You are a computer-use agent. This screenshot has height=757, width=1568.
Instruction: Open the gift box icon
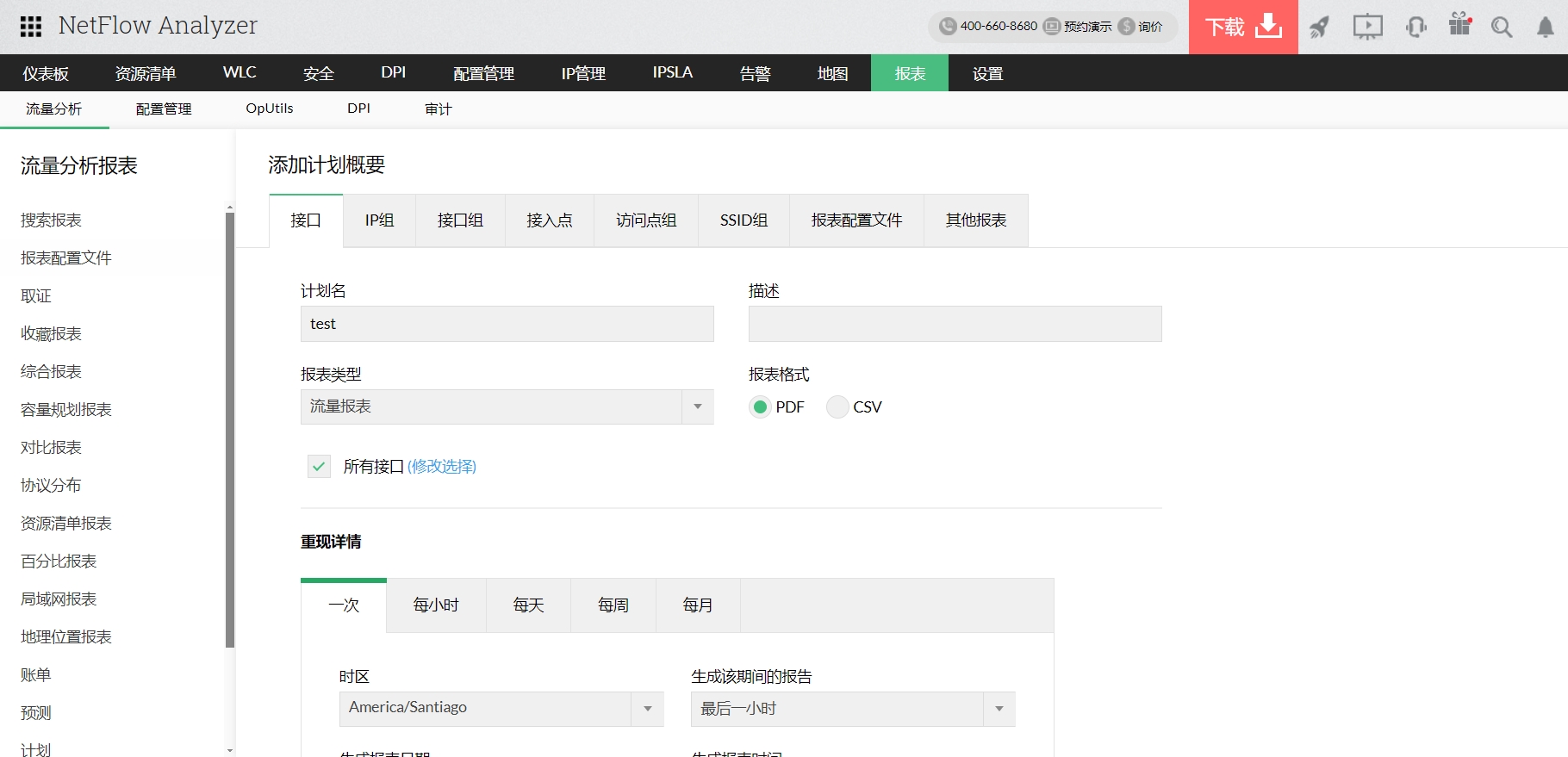[x=1460, y=24]
